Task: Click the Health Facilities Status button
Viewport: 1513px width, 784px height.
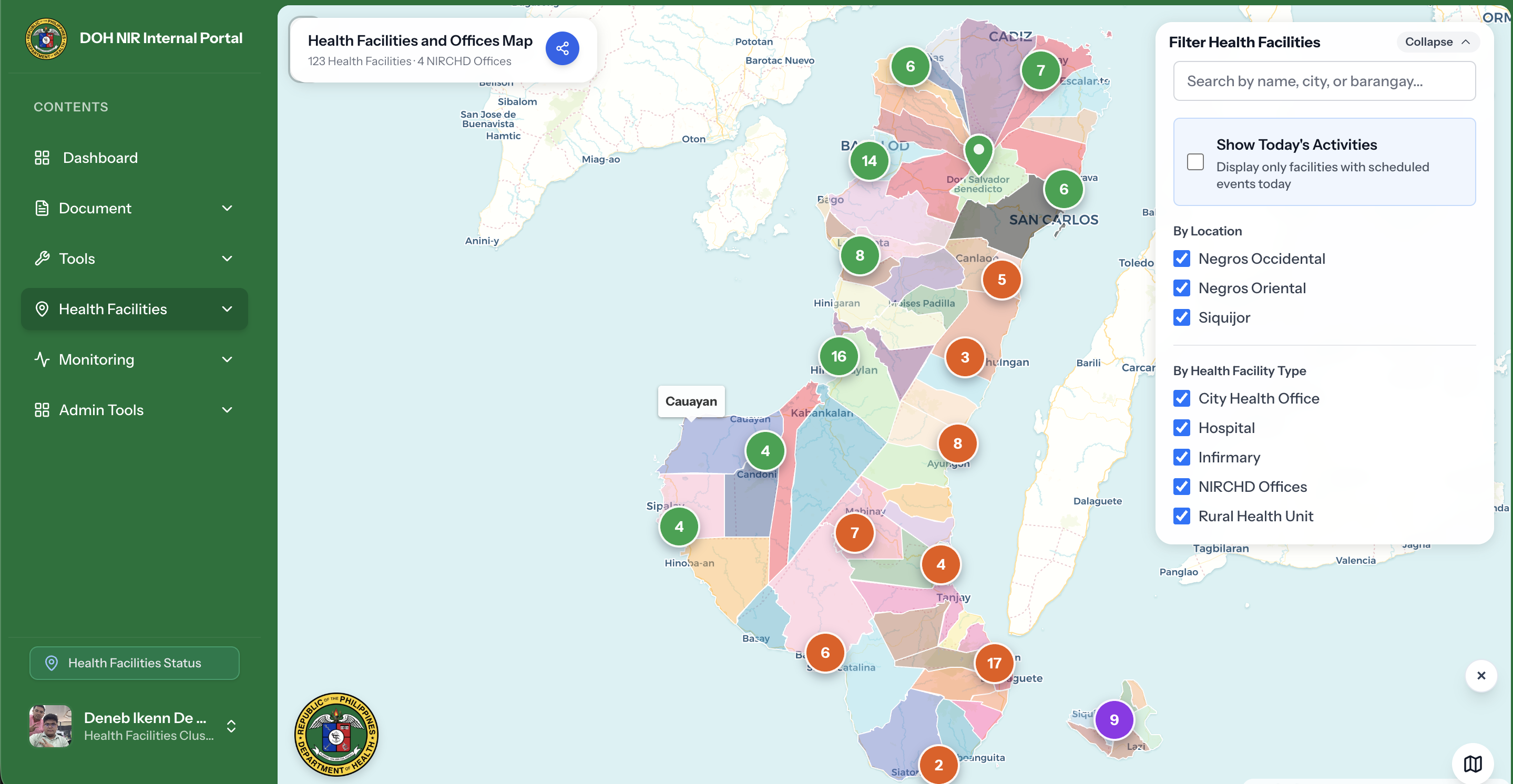Action: (x=135, y=663)
